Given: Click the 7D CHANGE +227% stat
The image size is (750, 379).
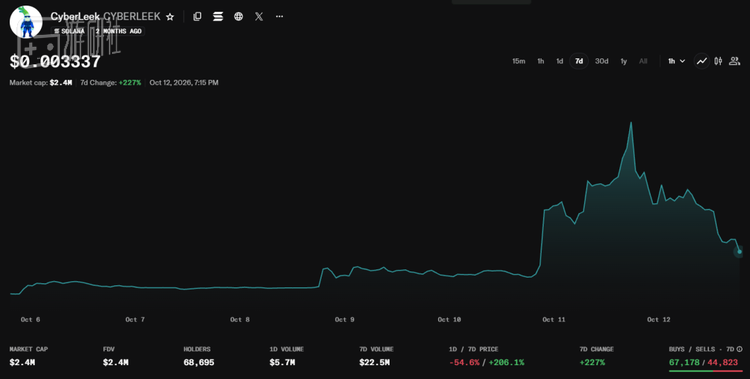Looking at the screenshot, I should (596, 356).
